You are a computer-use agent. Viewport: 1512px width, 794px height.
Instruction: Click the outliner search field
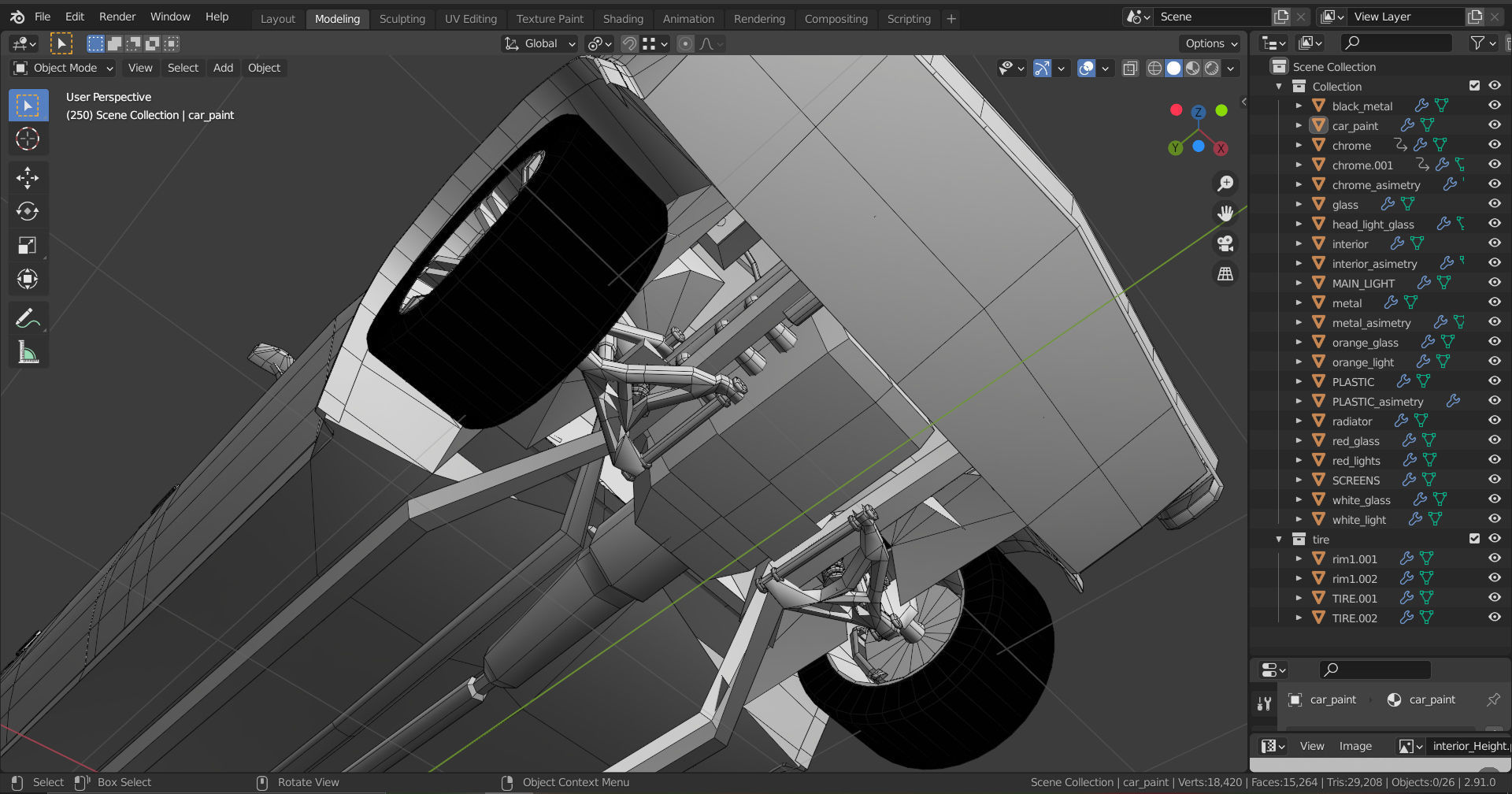(x=1396, y=43)
